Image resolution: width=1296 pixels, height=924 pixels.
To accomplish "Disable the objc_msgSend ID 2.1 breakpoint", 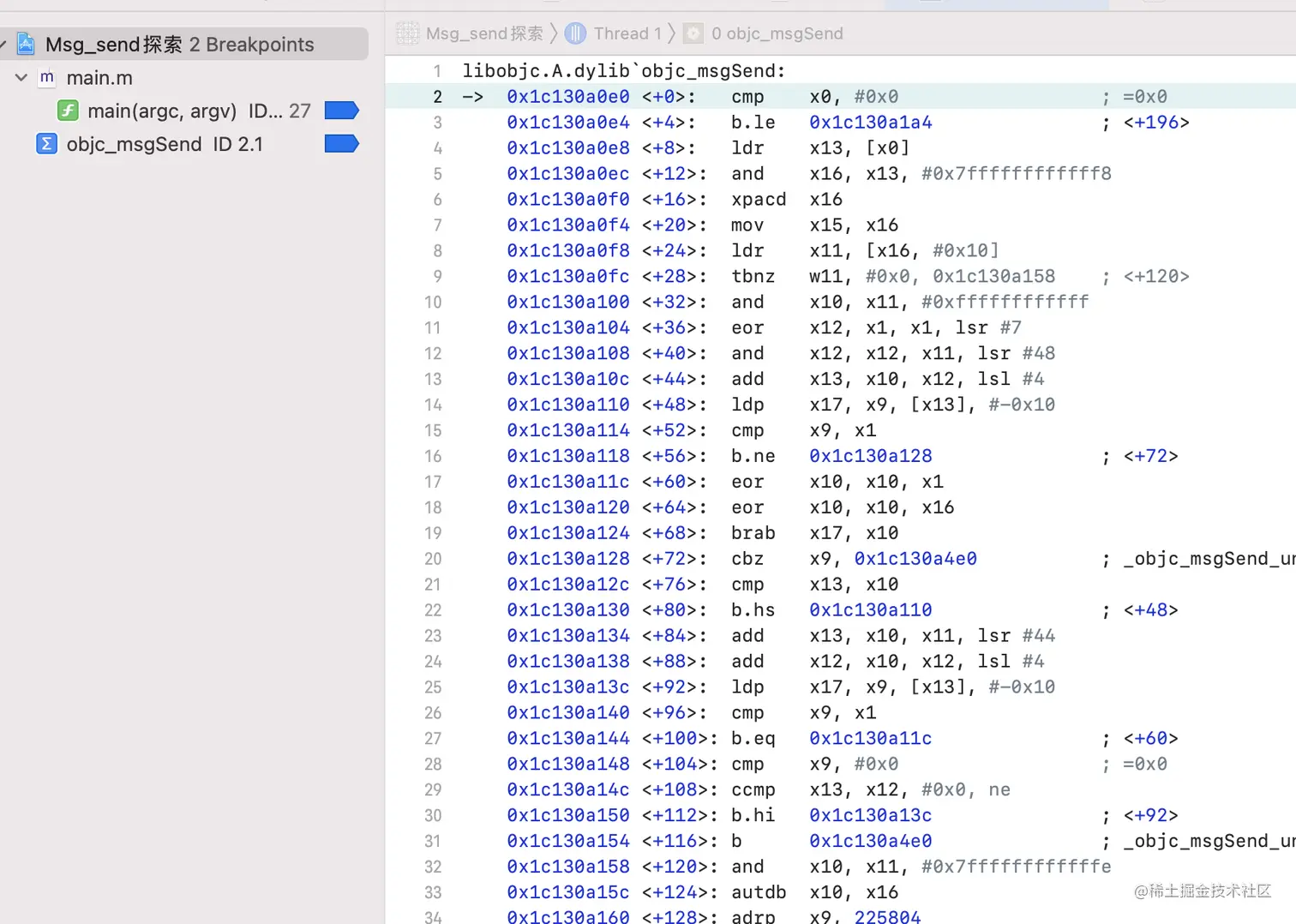I will pos(341,144).
